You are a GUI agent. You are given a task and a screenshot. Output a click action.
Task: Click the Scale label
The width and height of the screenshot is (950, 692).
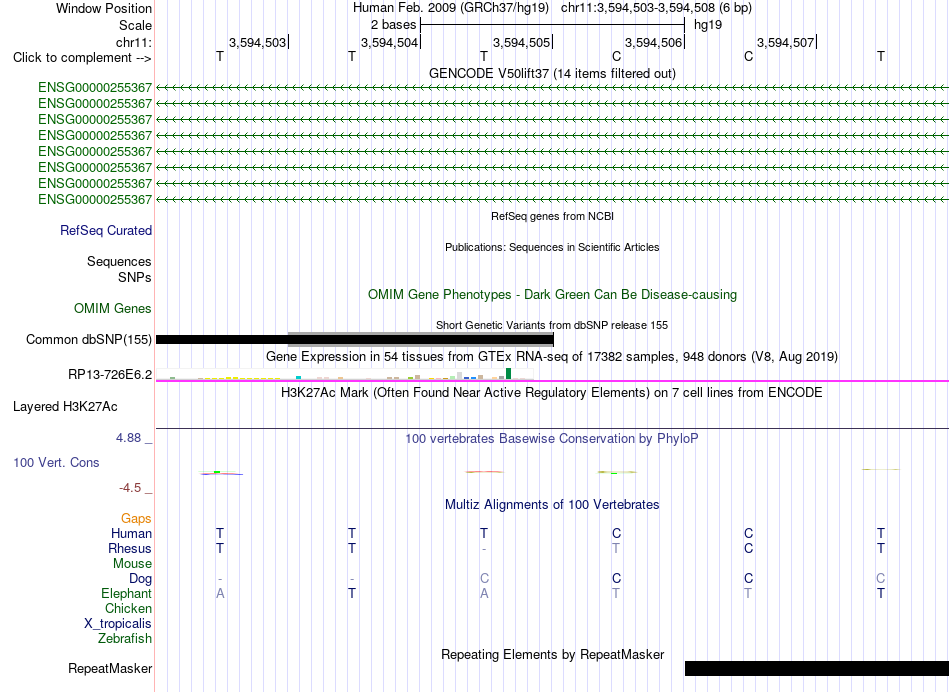point(136,25)
